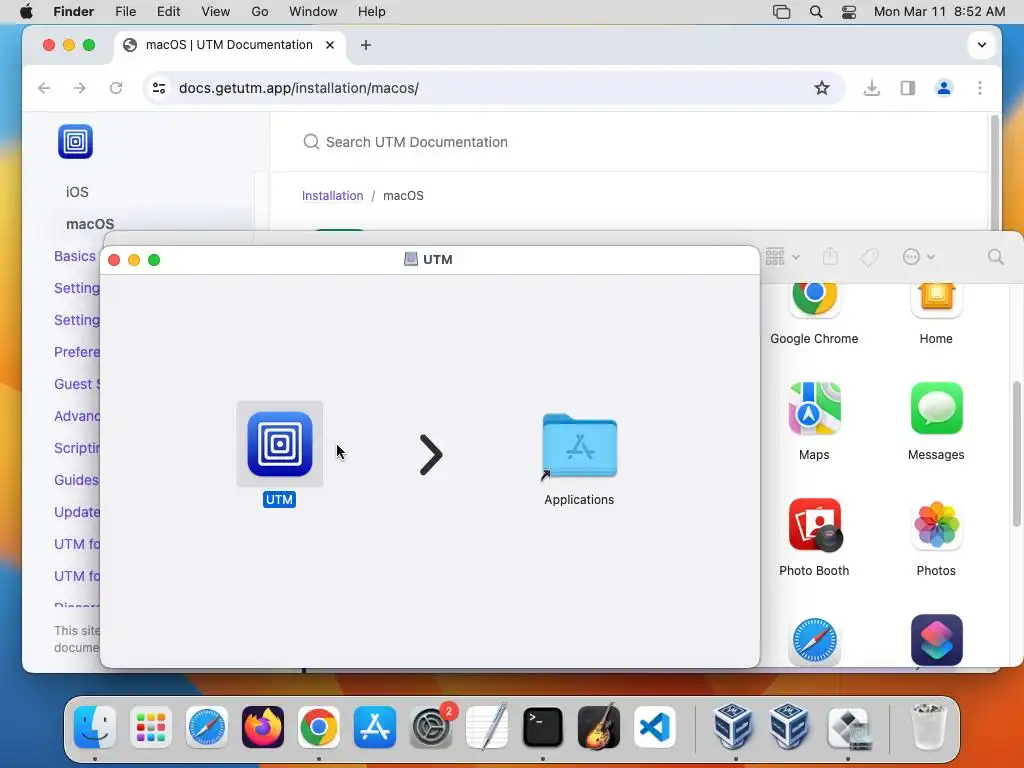Click the address bar URL
The image size is (1024, 768).
298,88
